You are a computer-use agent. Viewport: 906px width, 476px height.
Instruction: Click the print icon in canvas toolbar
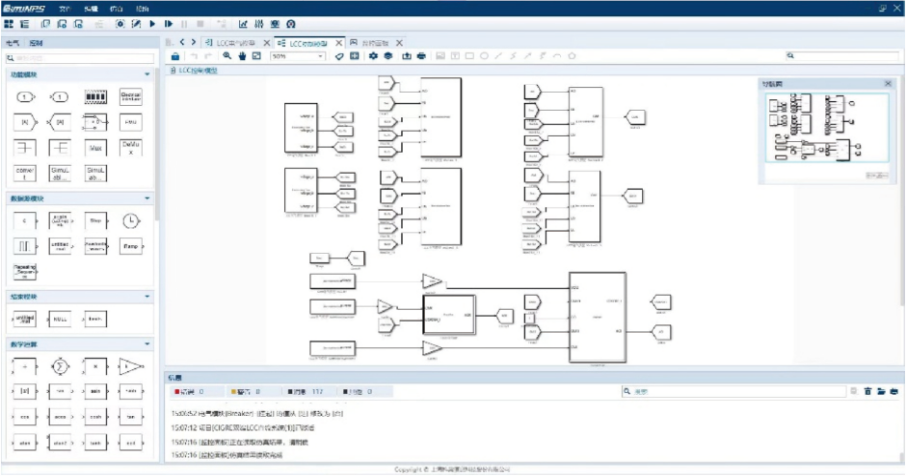point(421,56)
